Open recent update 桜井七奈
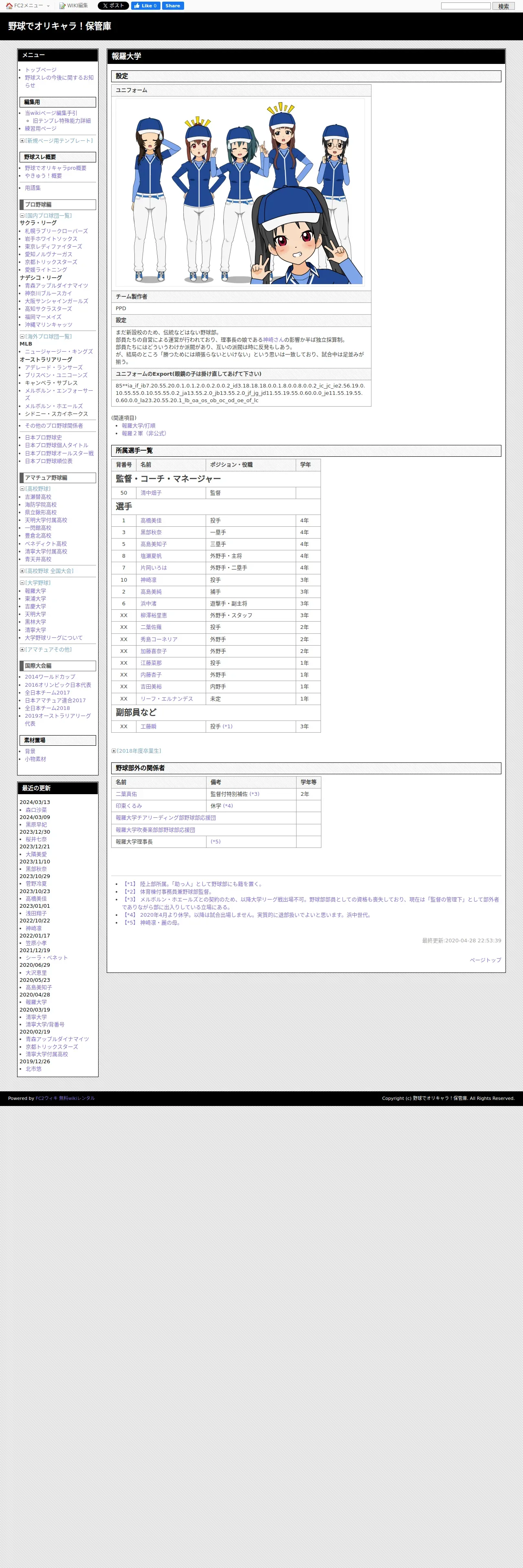 36,839
